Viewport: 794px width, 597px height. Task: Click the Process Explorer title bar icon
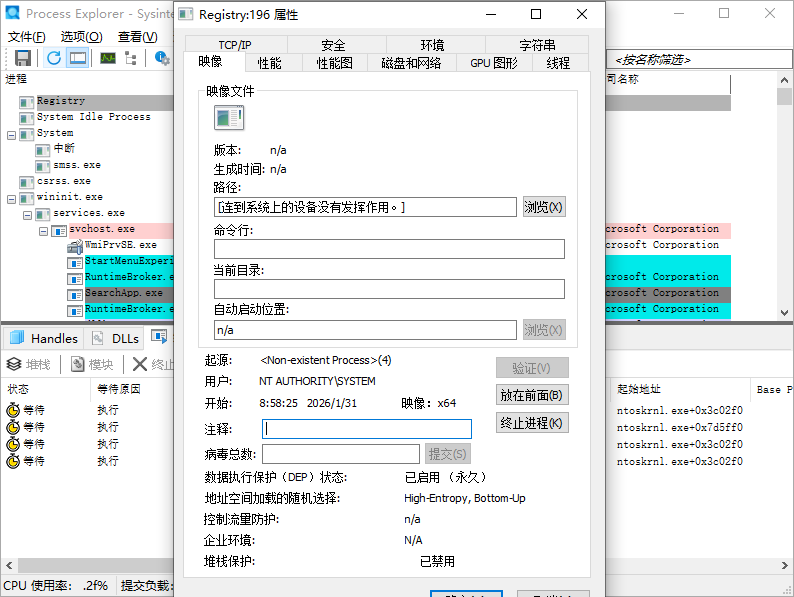(x=12, y=13)
